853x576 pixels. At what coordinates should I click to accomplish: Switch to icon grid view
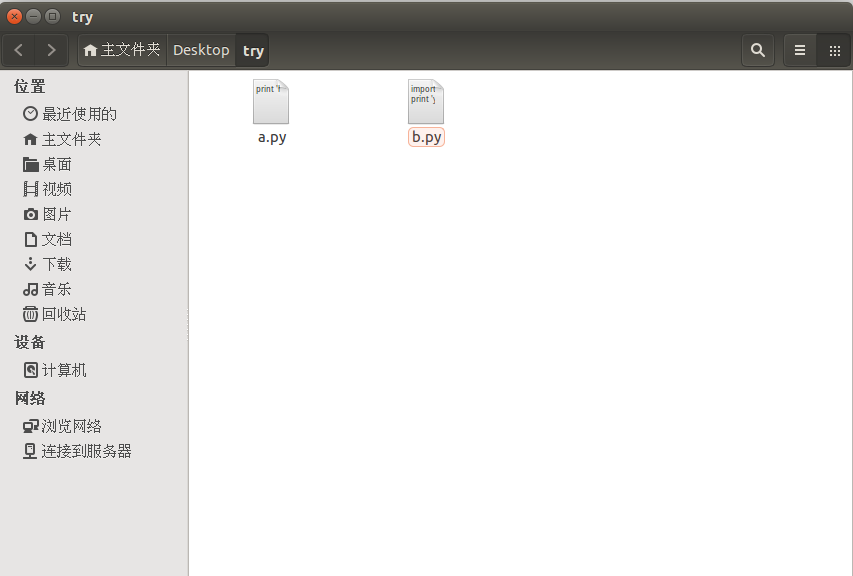[x=834, y=51]
